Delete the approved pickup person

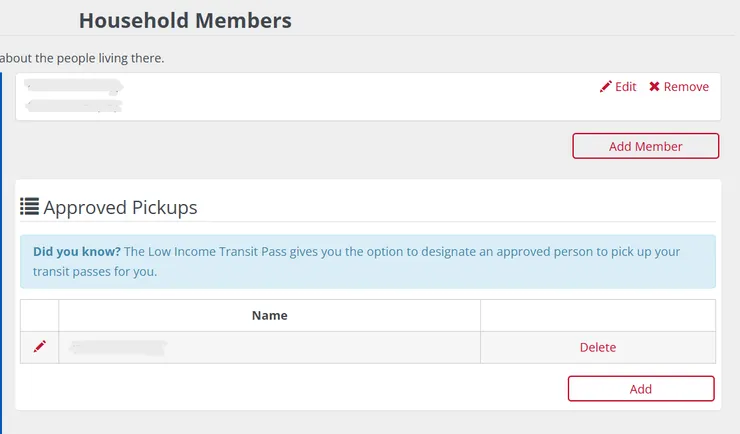click(x=598, y=347)
